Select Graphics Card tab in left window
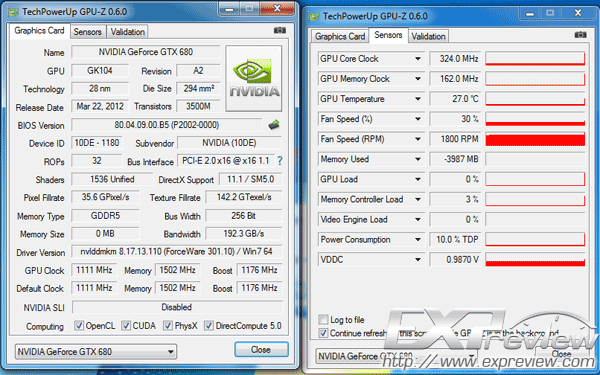 (39, 31)
